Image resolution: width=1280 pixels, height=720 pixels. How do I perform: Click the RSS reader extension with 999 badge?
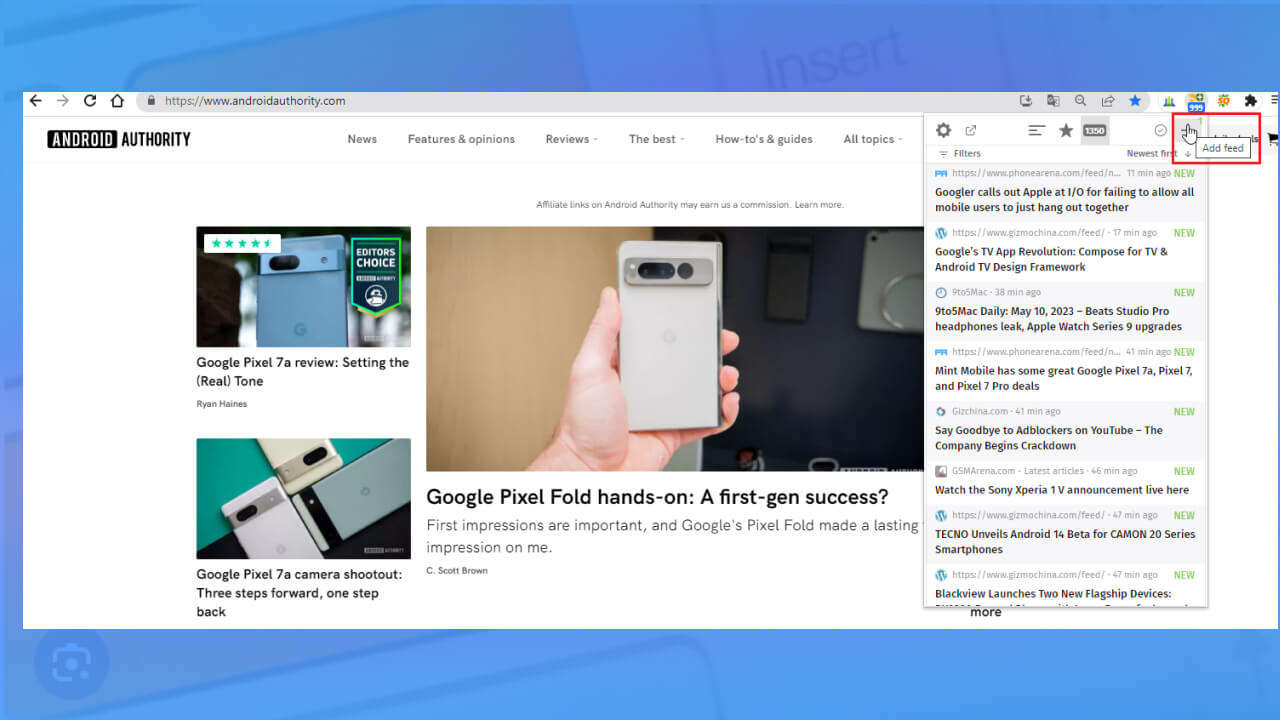click(1195, 101)
